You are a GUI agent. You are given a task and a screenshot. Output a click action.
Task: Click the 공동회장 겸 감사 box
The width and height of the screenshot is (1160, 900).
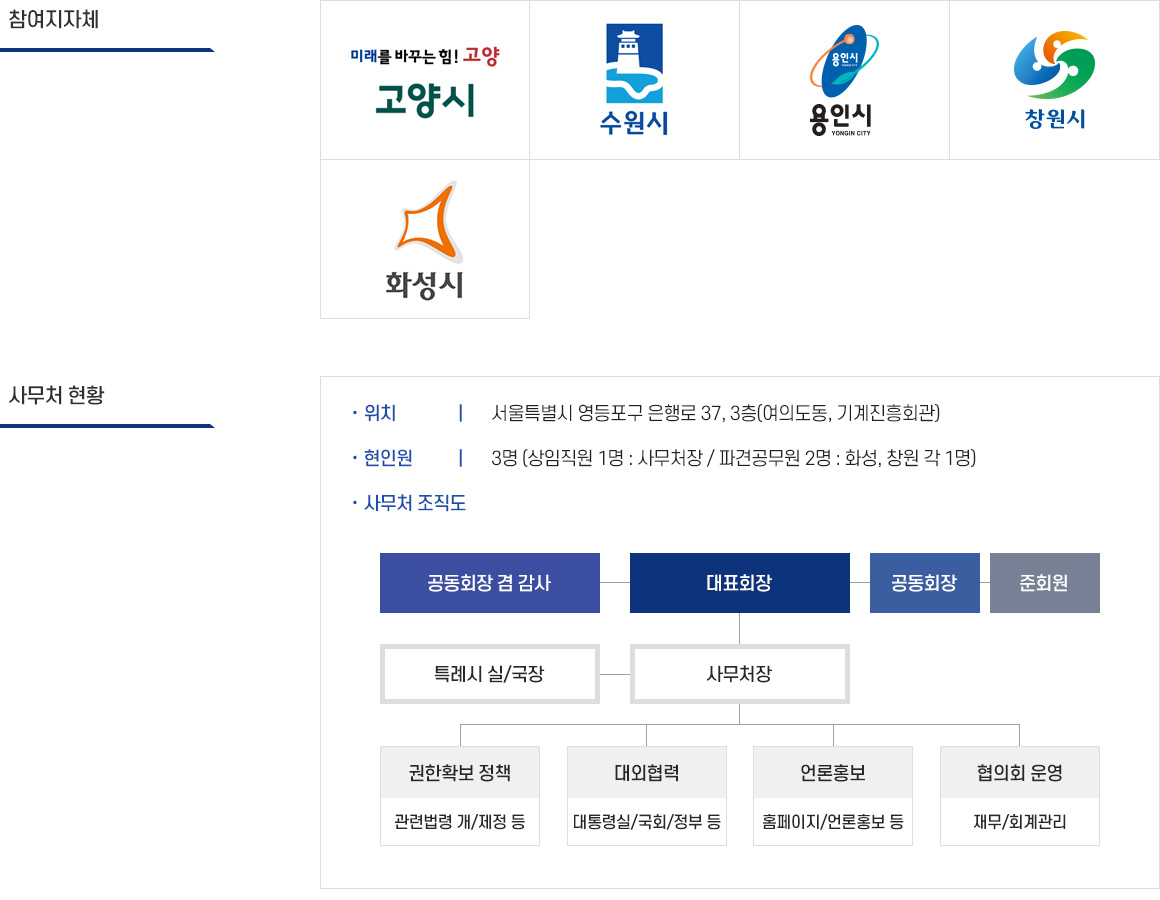tap(490, 583)
